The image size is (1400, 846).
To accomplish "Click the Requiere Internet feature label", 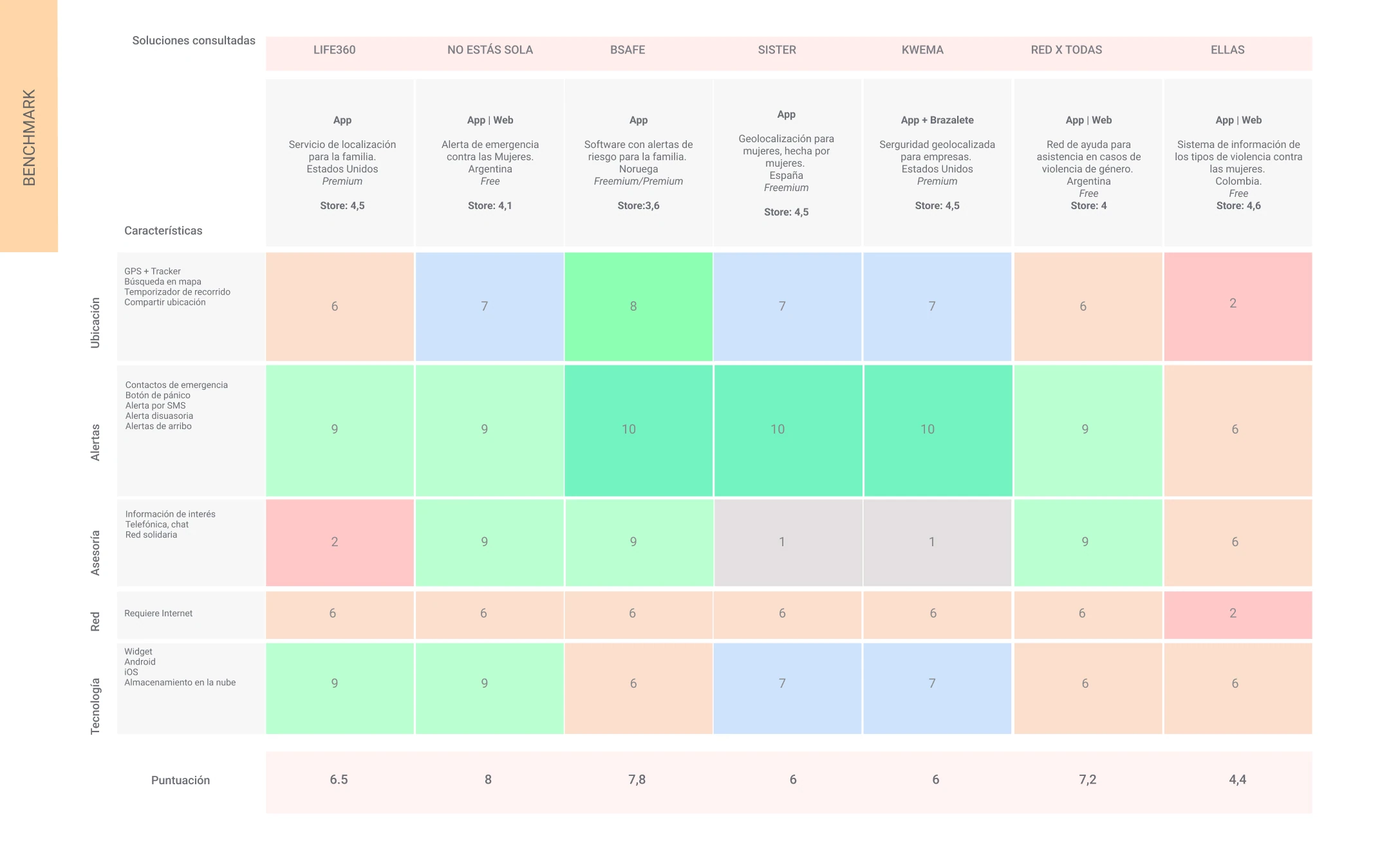I will [x=158, y=614].
